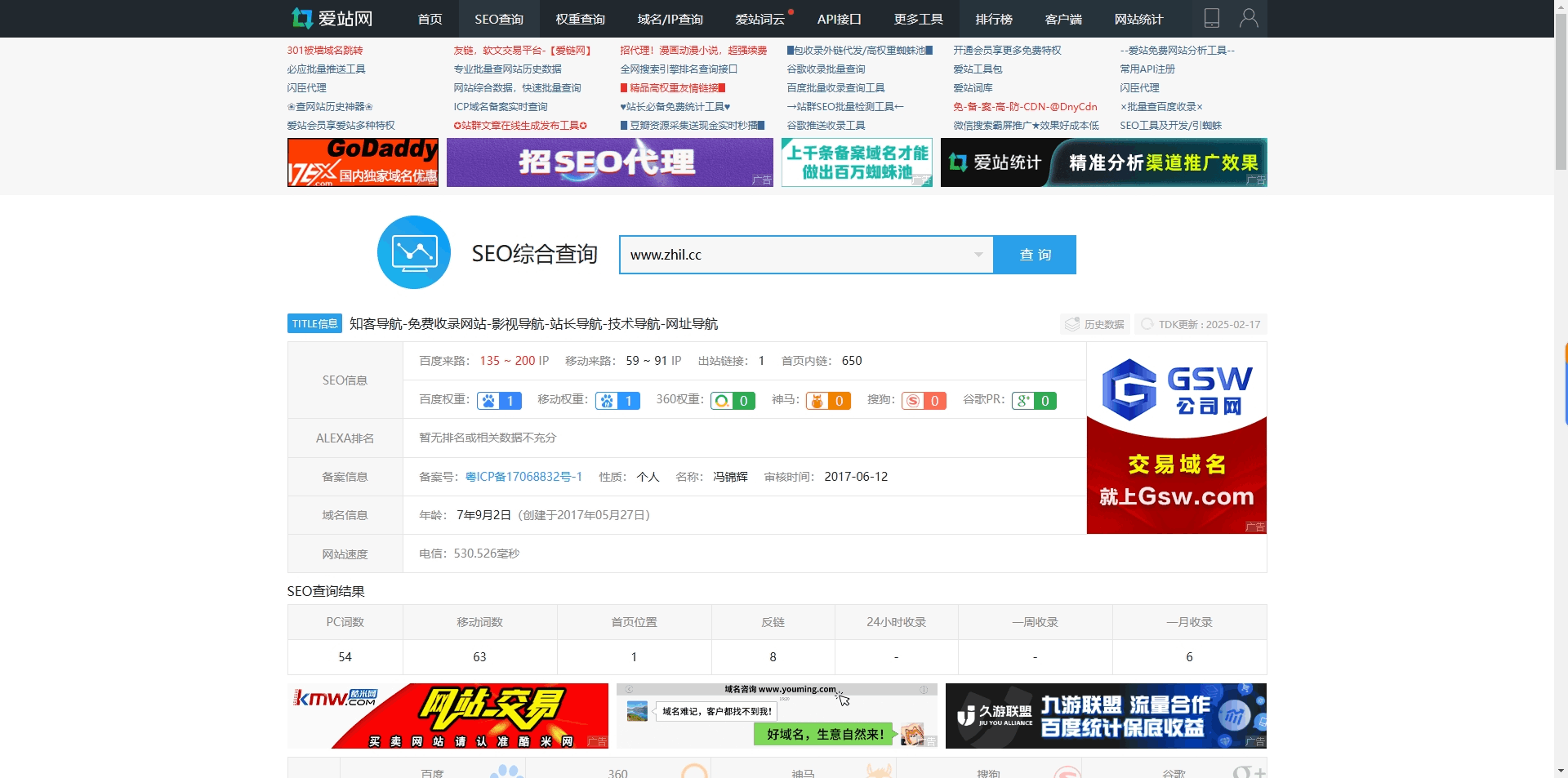
Task: Click the Baidu 百度权重 badge showing 1
Action: click(499, 401)
